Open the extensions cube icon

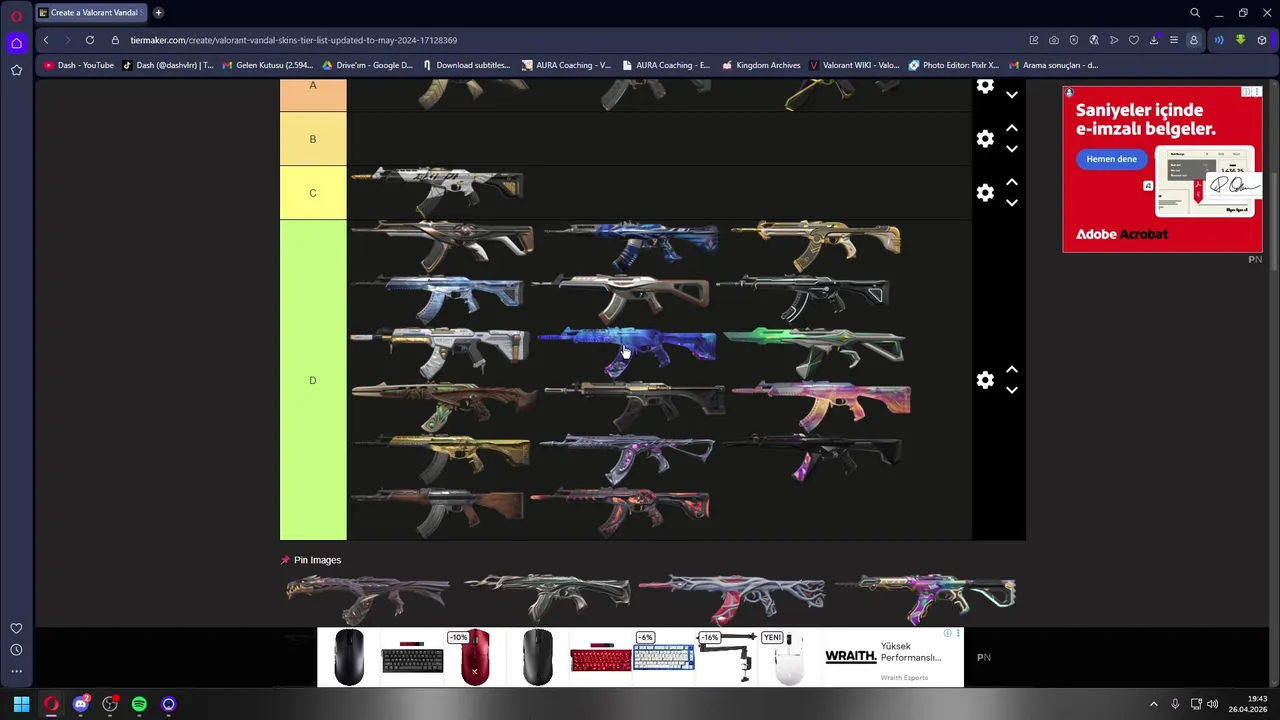pos(1262,40)
